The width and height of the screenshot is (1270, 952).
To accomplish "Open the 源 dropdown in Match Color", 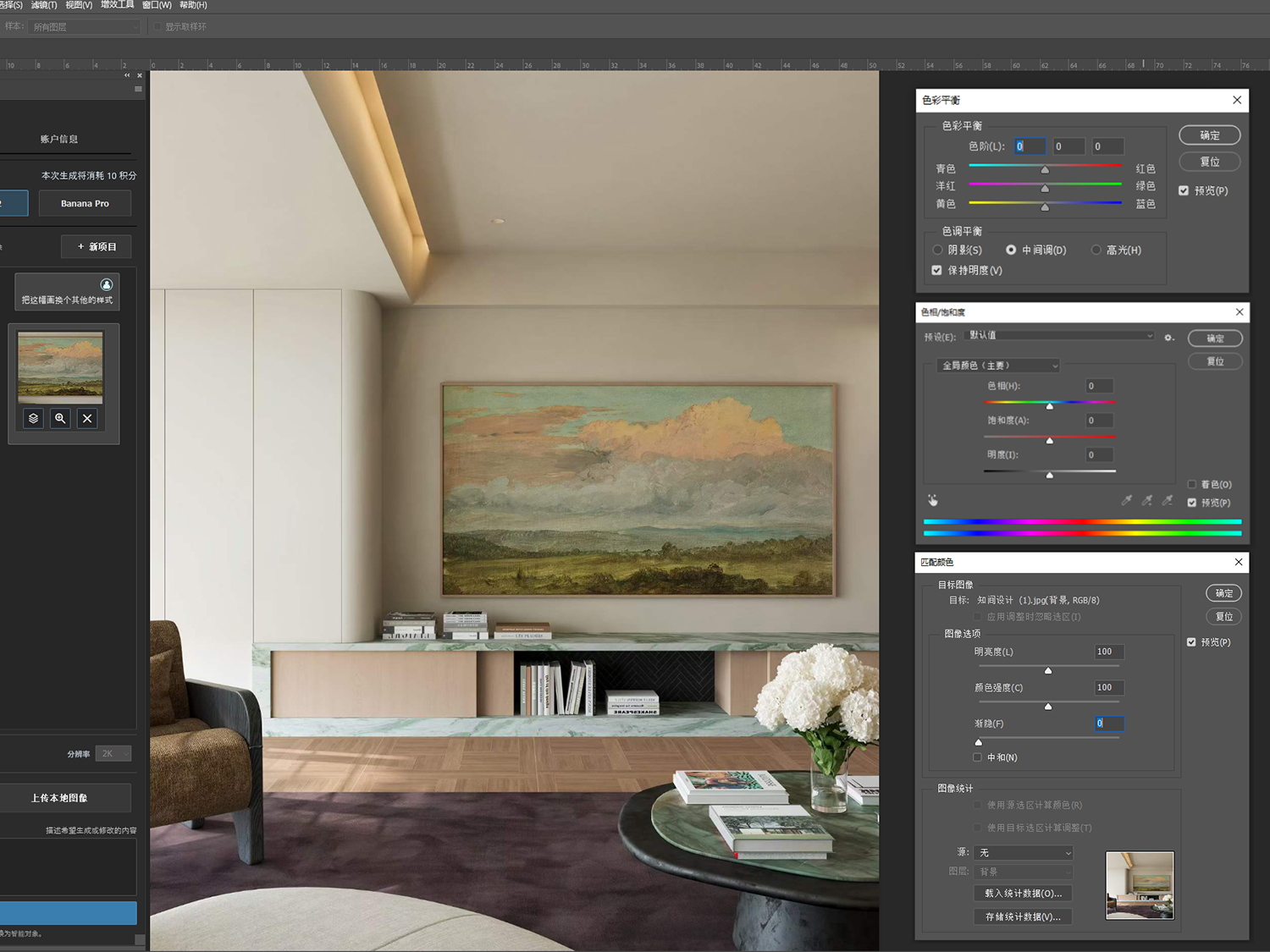I will pyautogui.click(x=1024, y=852).
